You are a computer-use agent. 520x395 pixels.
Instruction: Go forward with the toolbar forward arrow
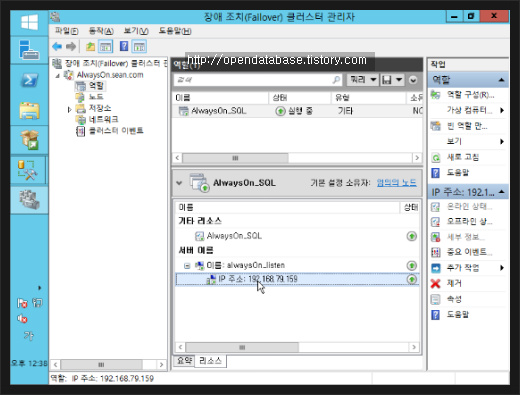tap(71, 47)
